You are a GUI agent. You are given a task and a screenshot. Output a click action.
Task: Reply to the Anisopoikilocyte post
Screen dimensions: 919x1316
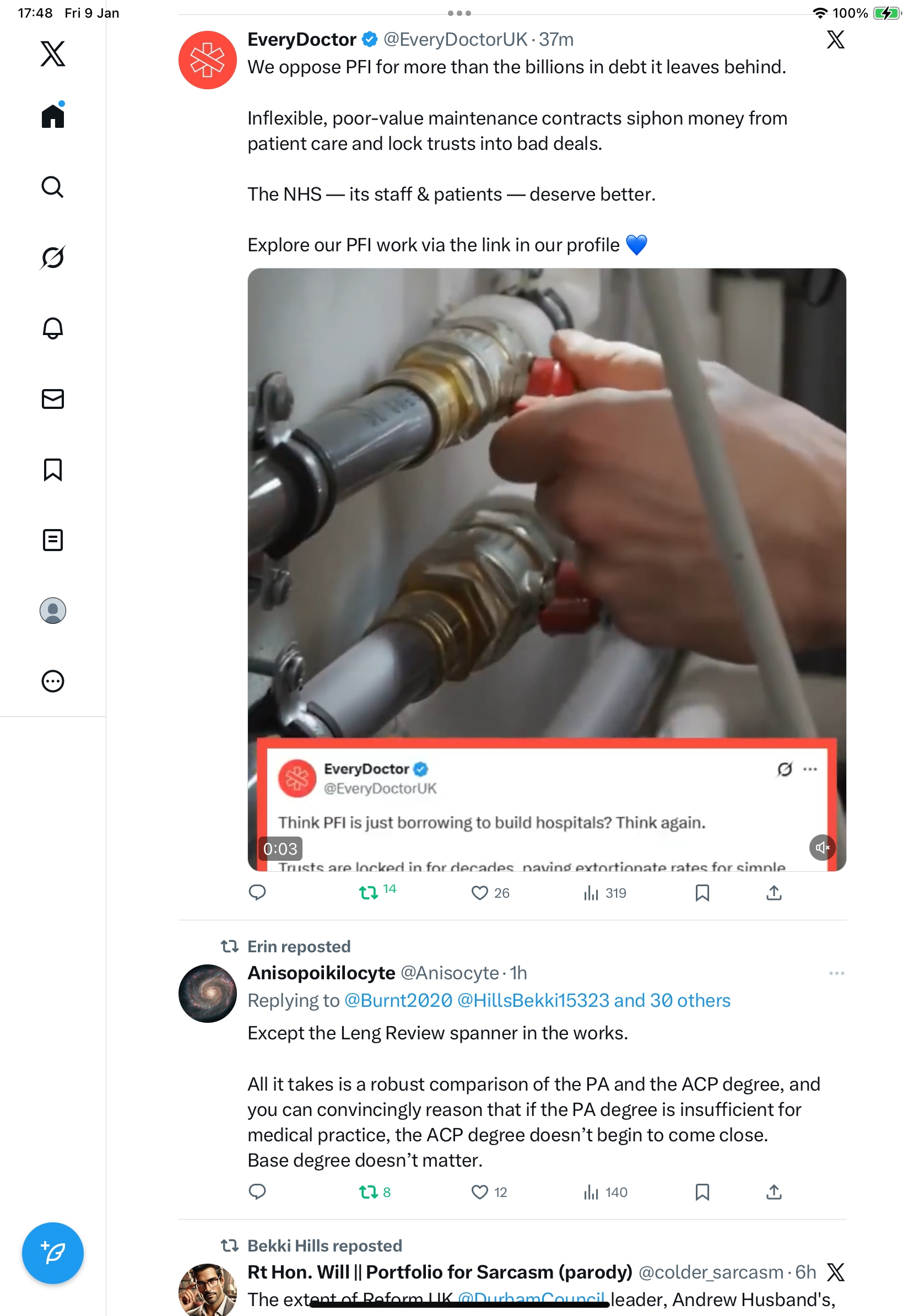257,1192
